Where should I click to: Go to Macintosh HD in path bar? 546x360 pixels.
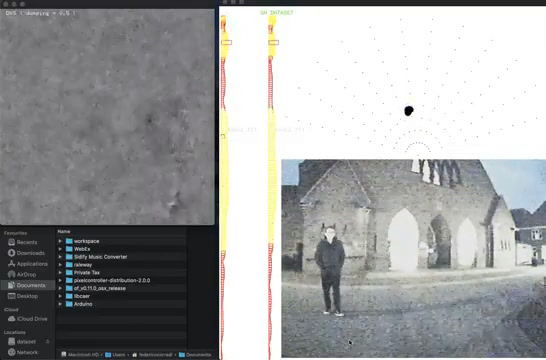click(80, 354)
